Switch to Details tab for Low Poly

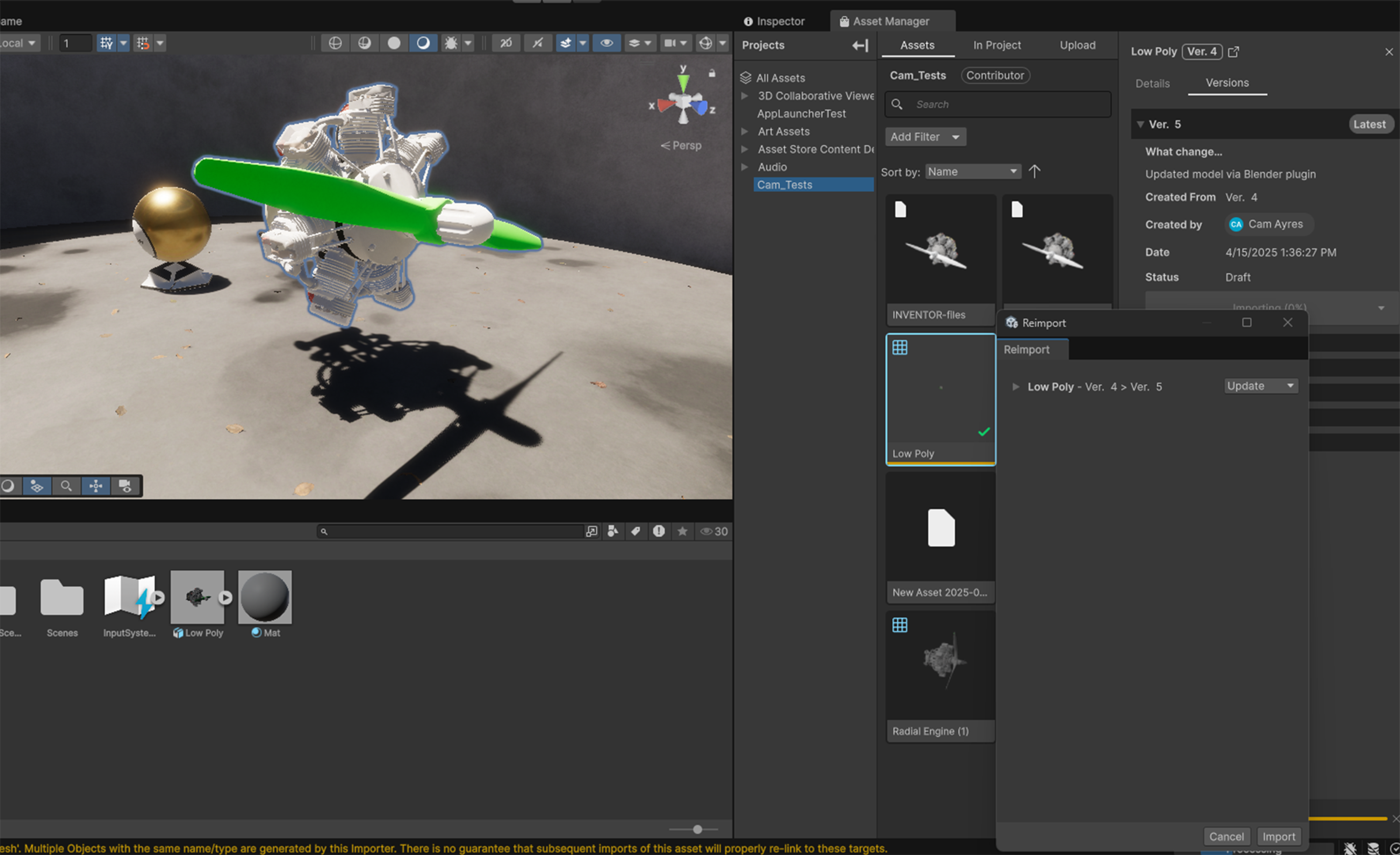click(x=1152, y=83)
